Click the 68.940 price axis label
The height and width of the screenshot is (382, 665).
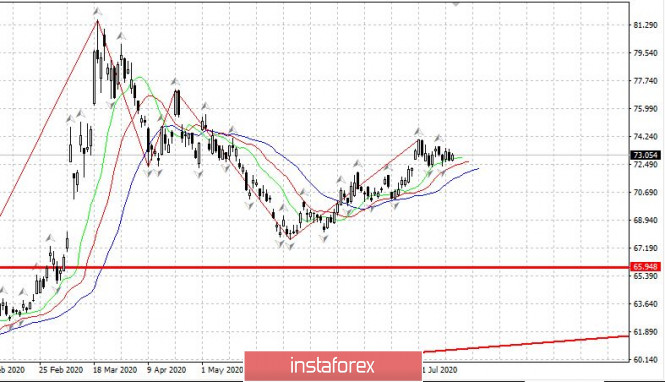tap(645, 220)
